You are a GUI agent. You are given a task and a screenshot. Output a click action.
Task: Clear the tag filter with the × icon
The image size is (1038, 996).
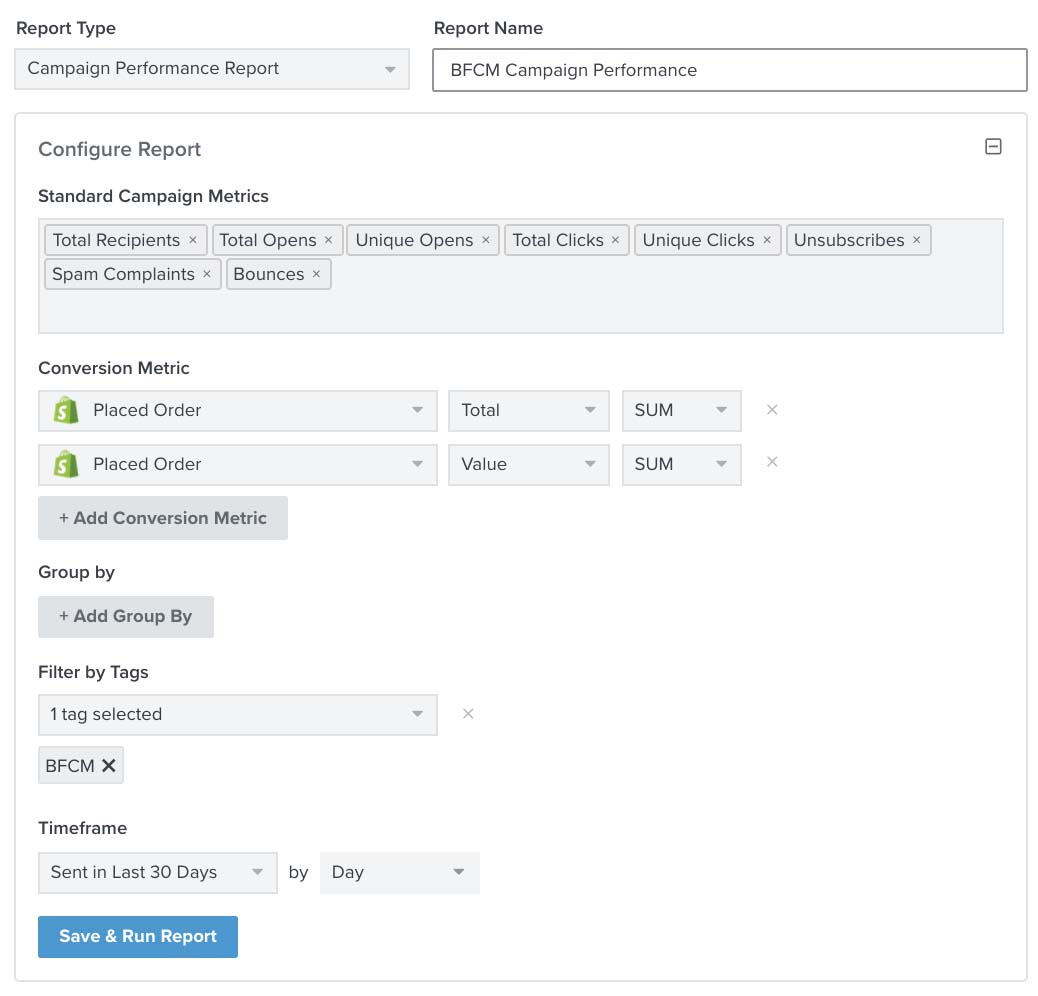tap(467, 713)
